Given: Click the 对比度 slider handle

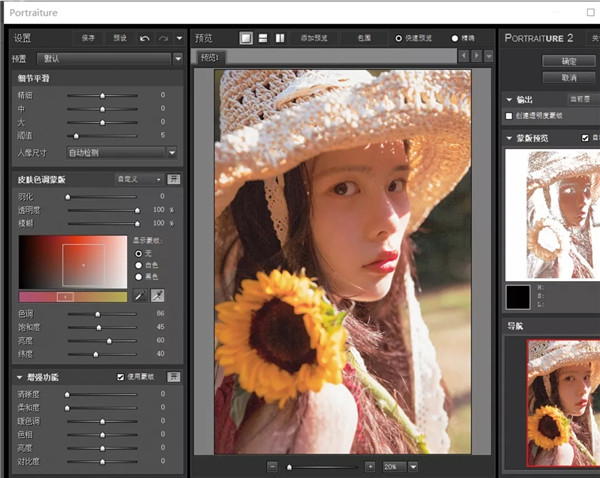Looking at the screenshot, I should (x=102, y=462).
